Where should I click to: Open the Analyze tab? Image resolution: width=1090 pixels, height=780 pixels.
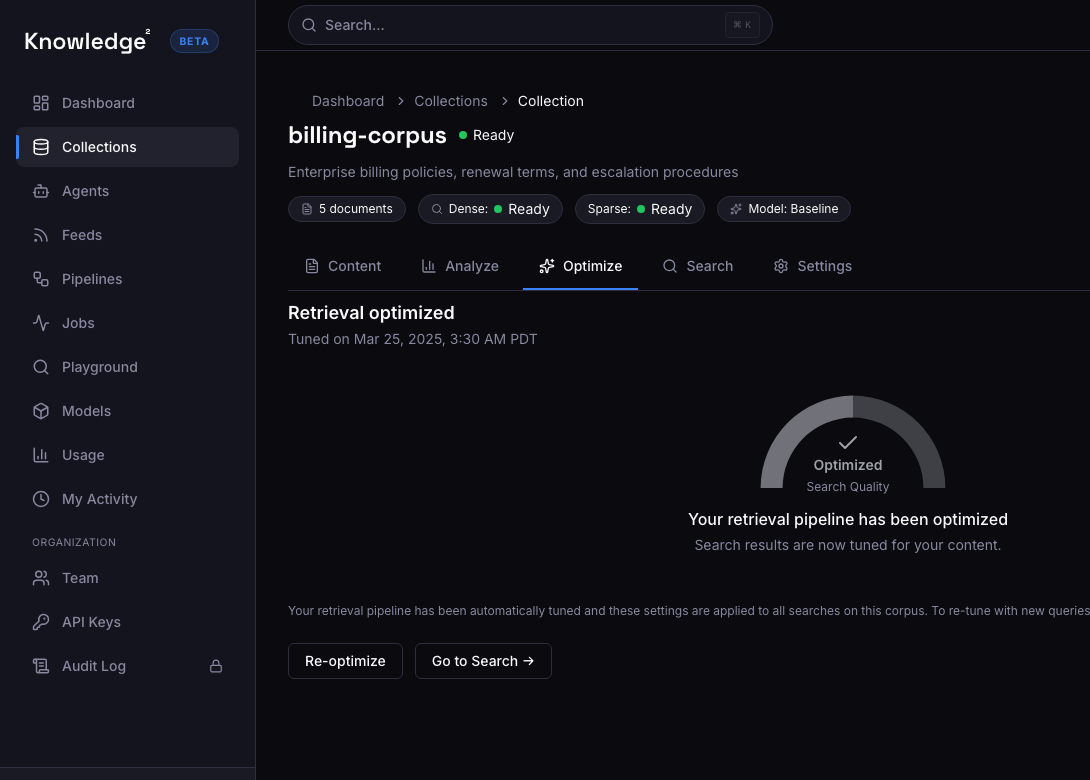[x=459, y=266]
